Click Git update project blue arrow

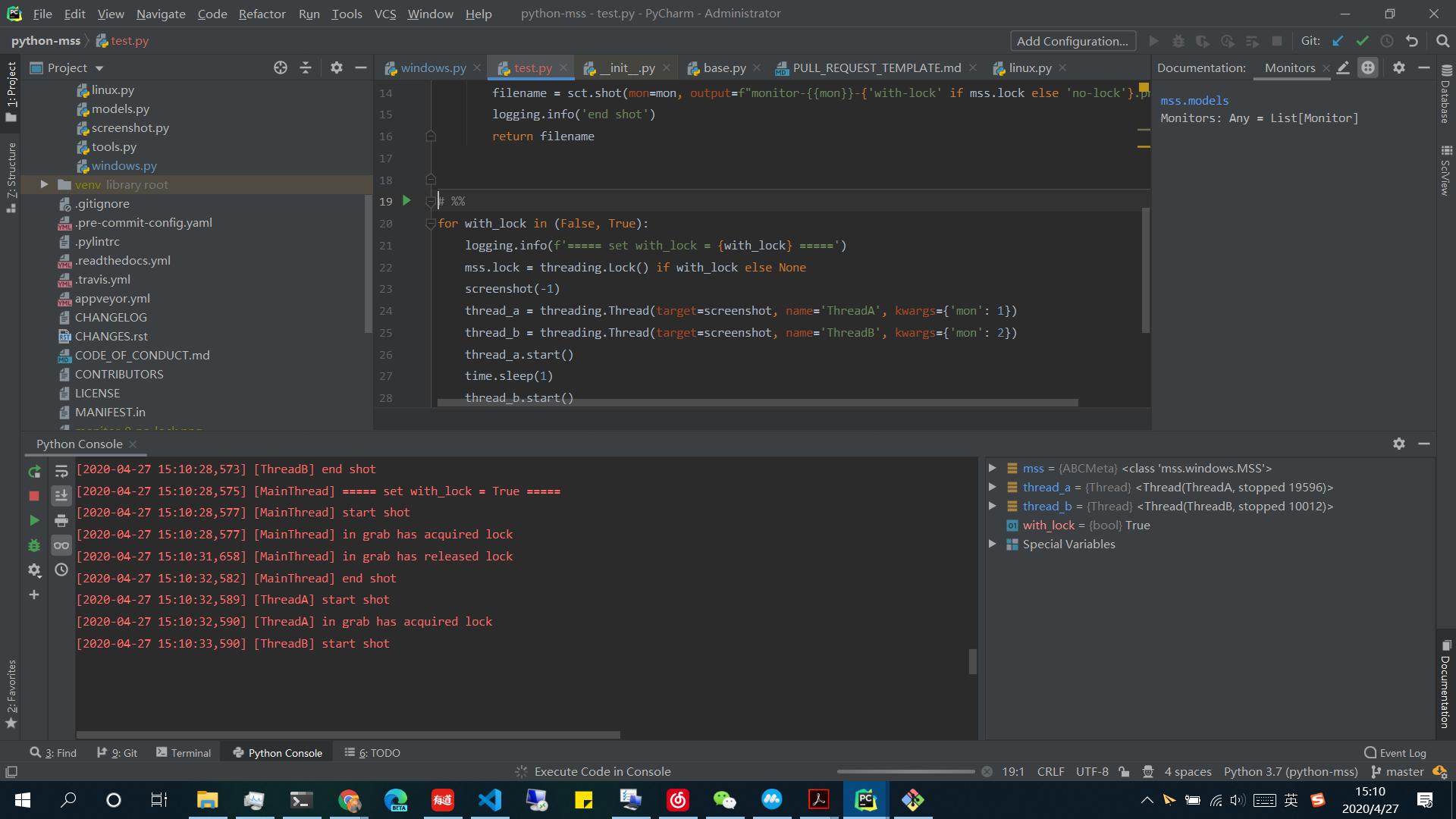click(x=1338, y=41)
